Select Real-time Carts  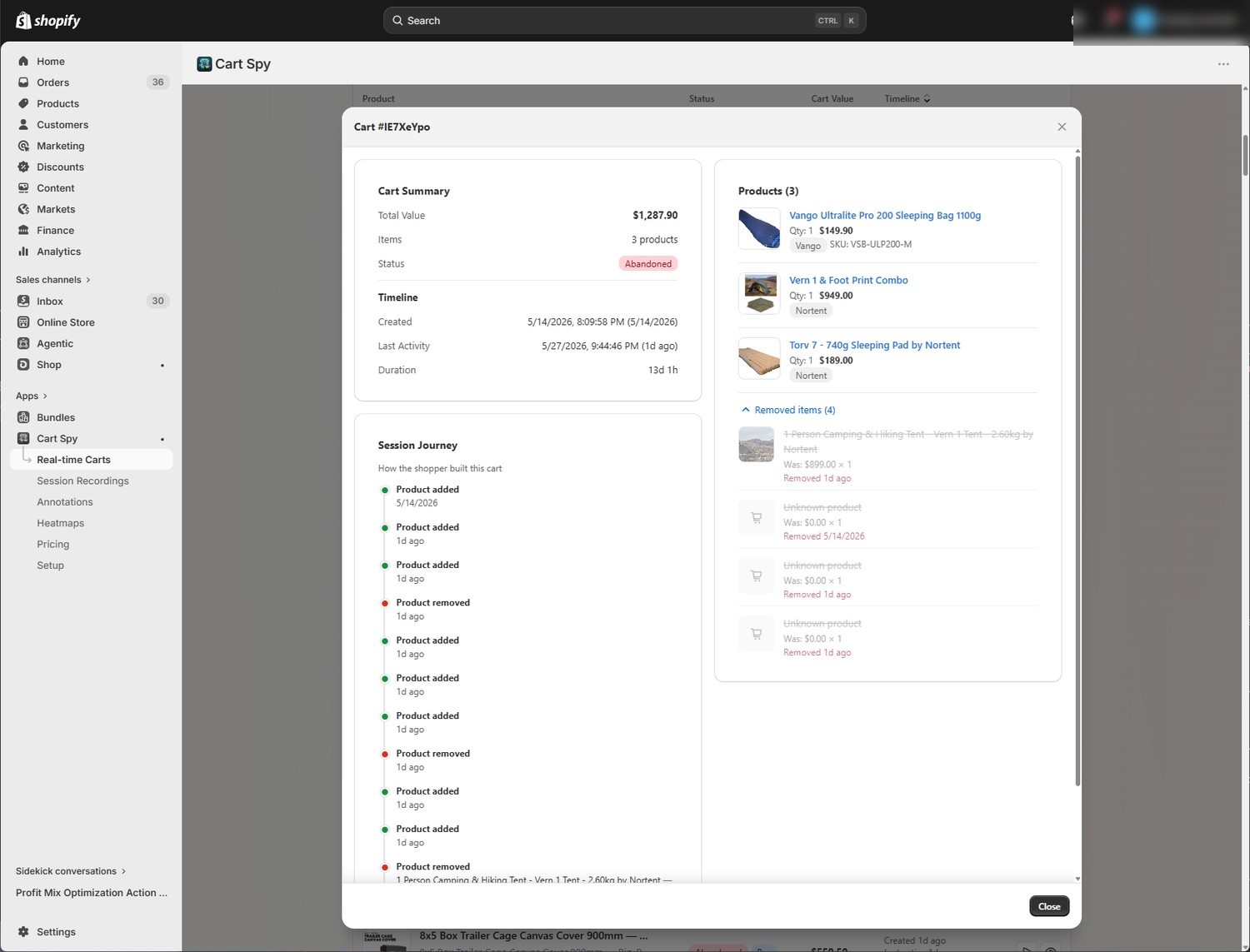point(91,460)
